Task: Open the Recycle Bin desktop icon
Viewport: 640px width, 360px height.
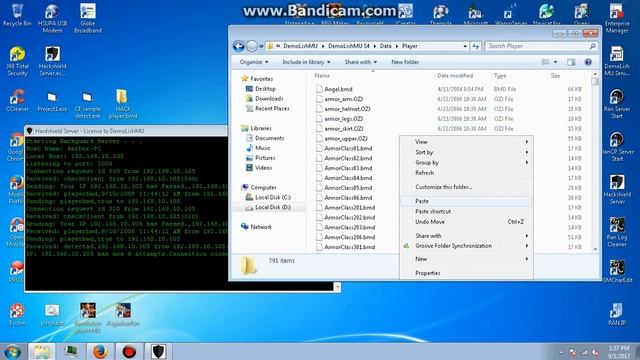Action: pos(17,15)
